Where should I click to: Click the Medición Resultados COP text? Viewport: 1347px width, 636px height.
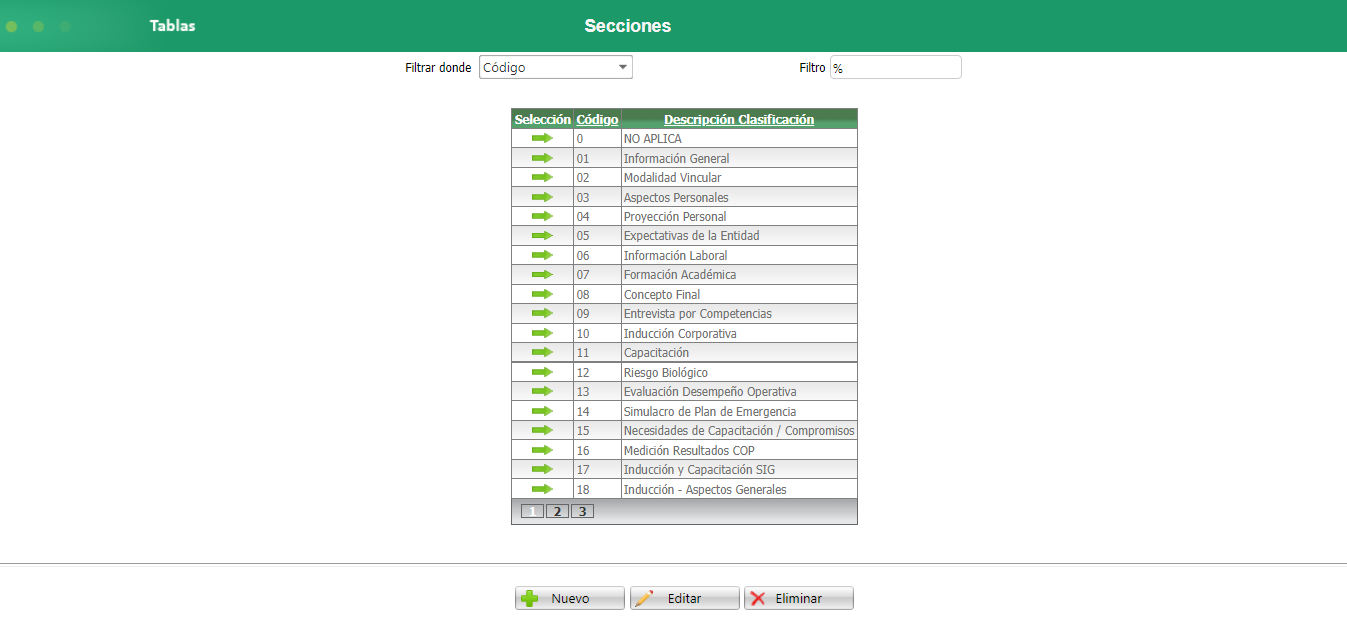[689, 450]
